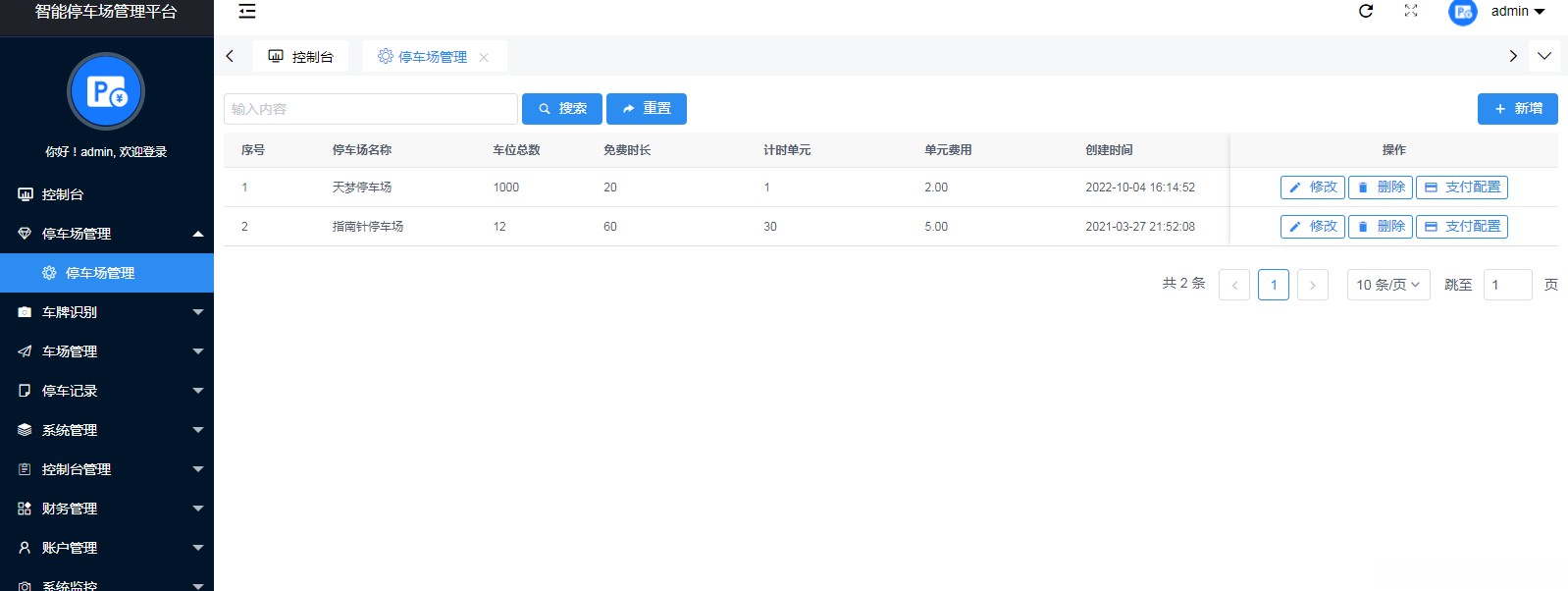
Task: Click the 搜索 button
Action: coord(562,109)
